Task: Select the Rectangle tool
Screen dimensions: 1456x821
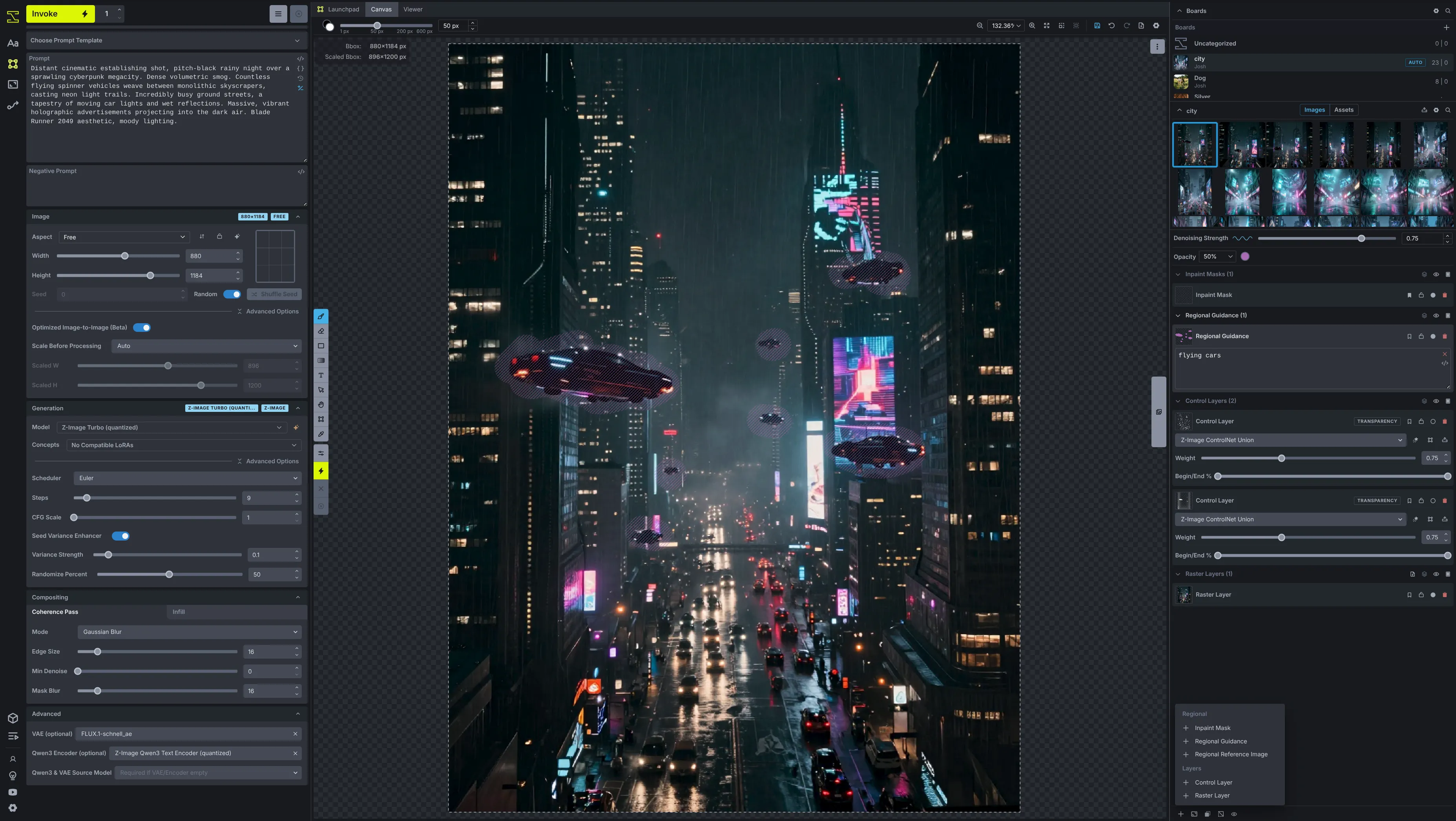Action: [321, 346]
